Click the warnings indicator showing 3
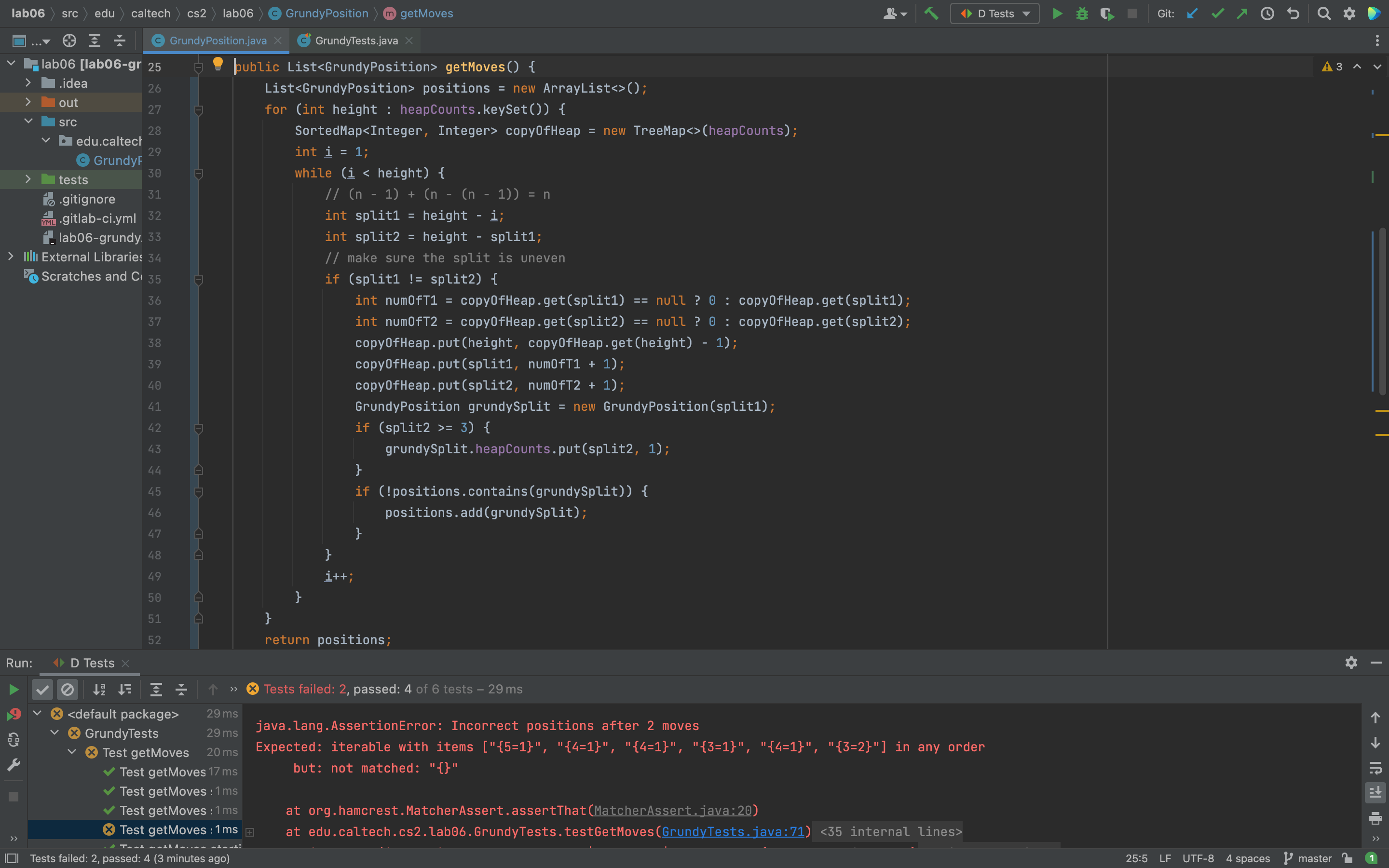The width and height of the screenshot is (1389, 868). (x=1332, y=67)
